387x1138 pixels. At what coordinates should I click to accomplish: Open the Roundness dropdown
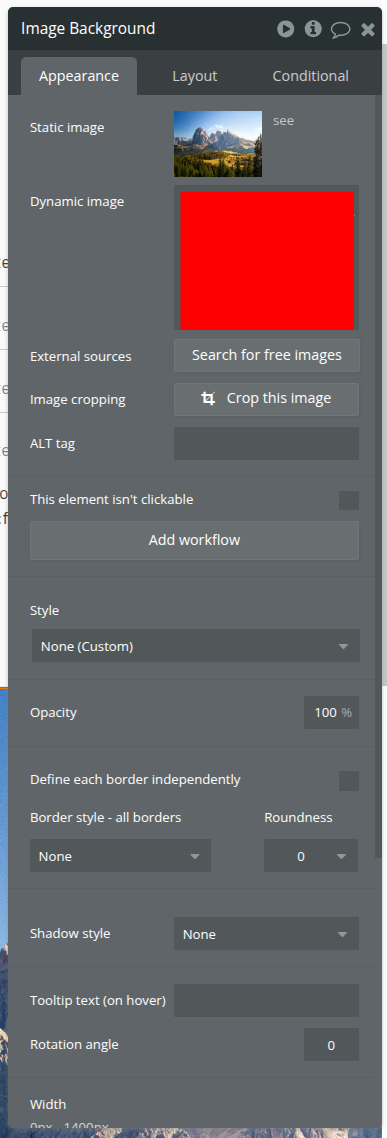pos(311,856)
